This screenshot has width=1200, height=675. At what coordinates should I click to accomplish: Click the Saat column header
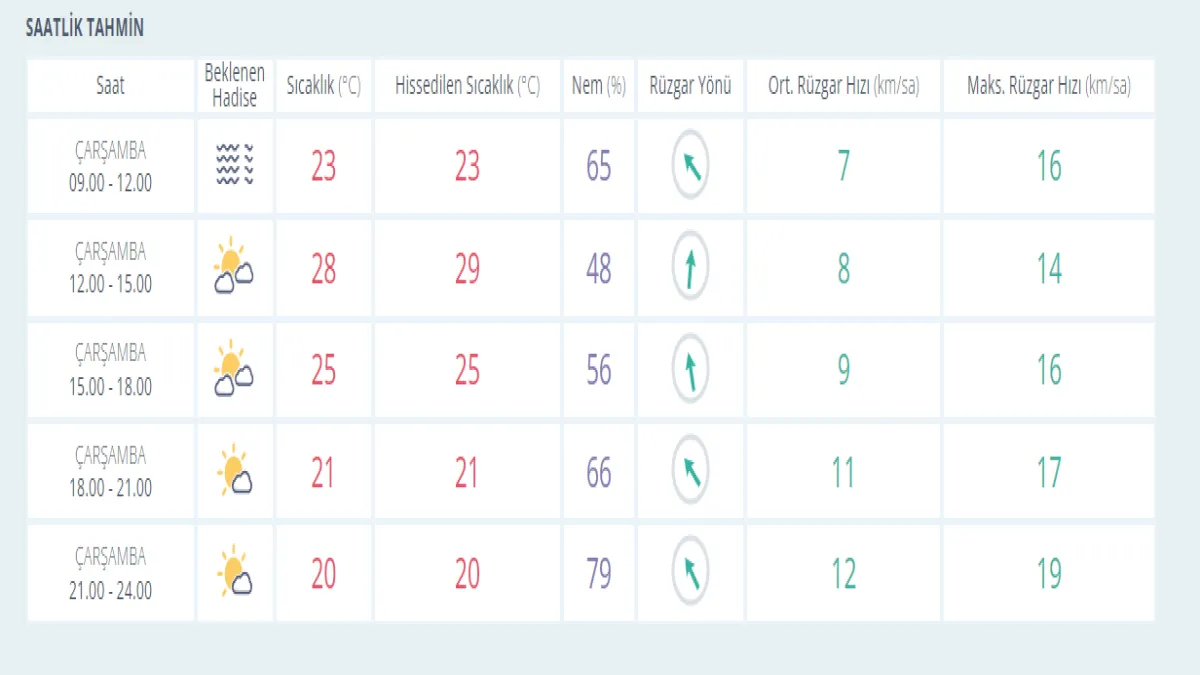point(110,86)
